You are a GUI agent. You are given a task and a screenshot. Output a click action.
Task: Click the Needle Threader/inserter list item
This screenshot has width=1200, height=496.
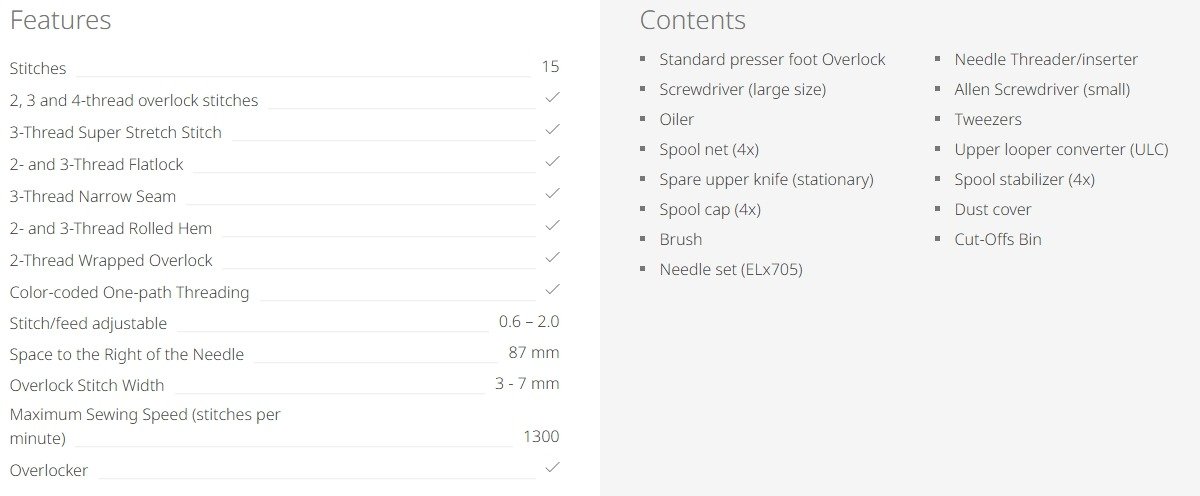click(x=1046, y=60)
